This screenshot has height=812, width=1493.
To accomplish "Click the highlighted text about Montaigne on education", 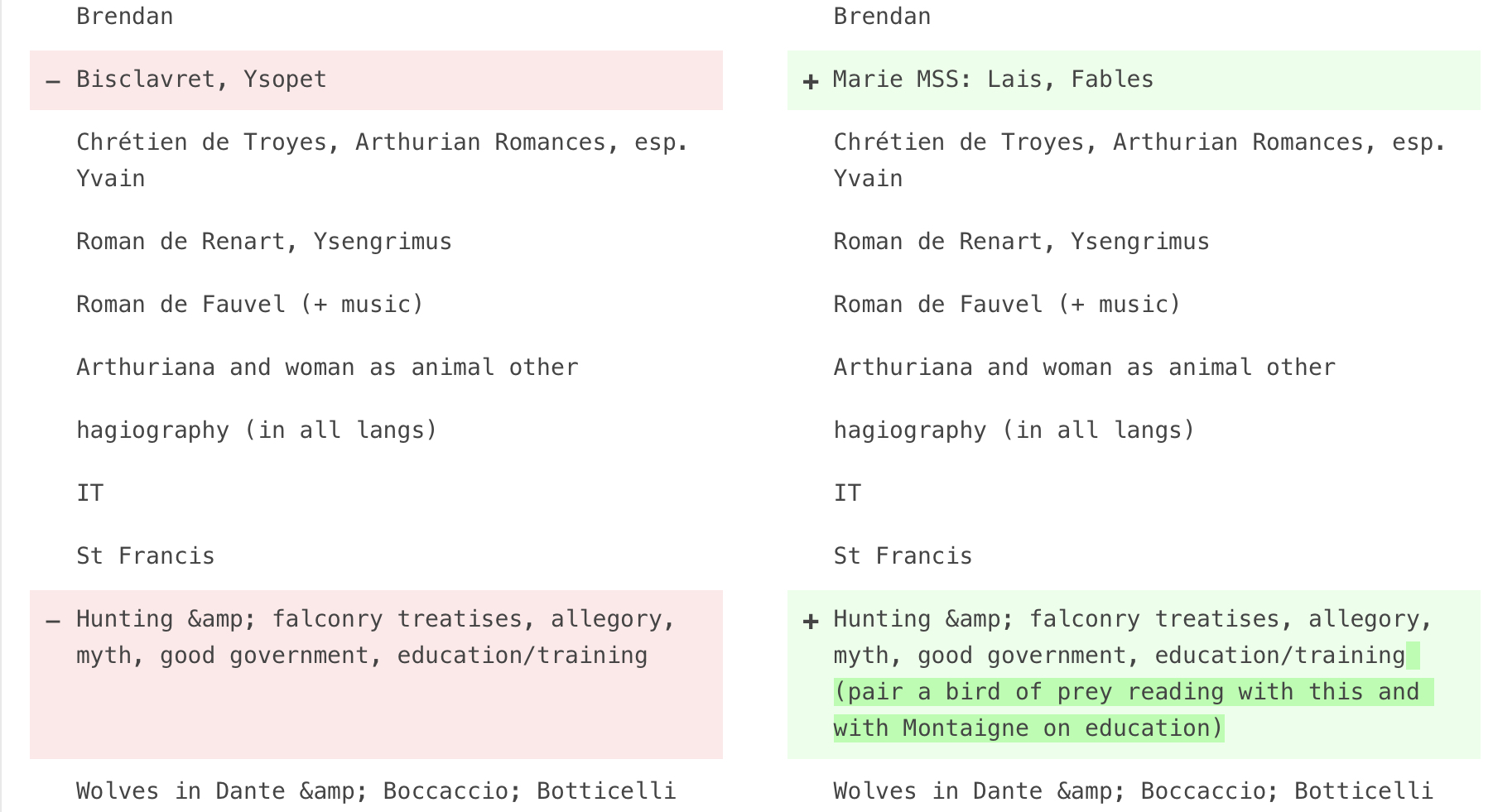I will coord(1028,728).
